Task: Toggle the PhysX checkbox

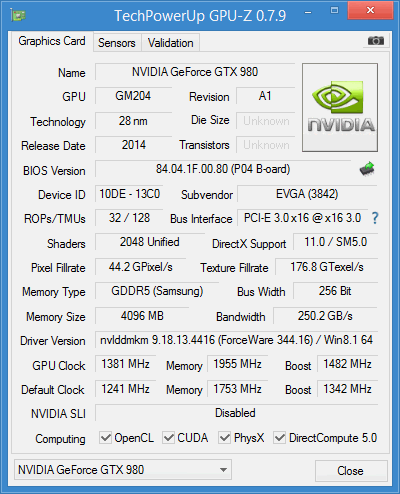Action: pyautogui.click(x=224, y=438)
